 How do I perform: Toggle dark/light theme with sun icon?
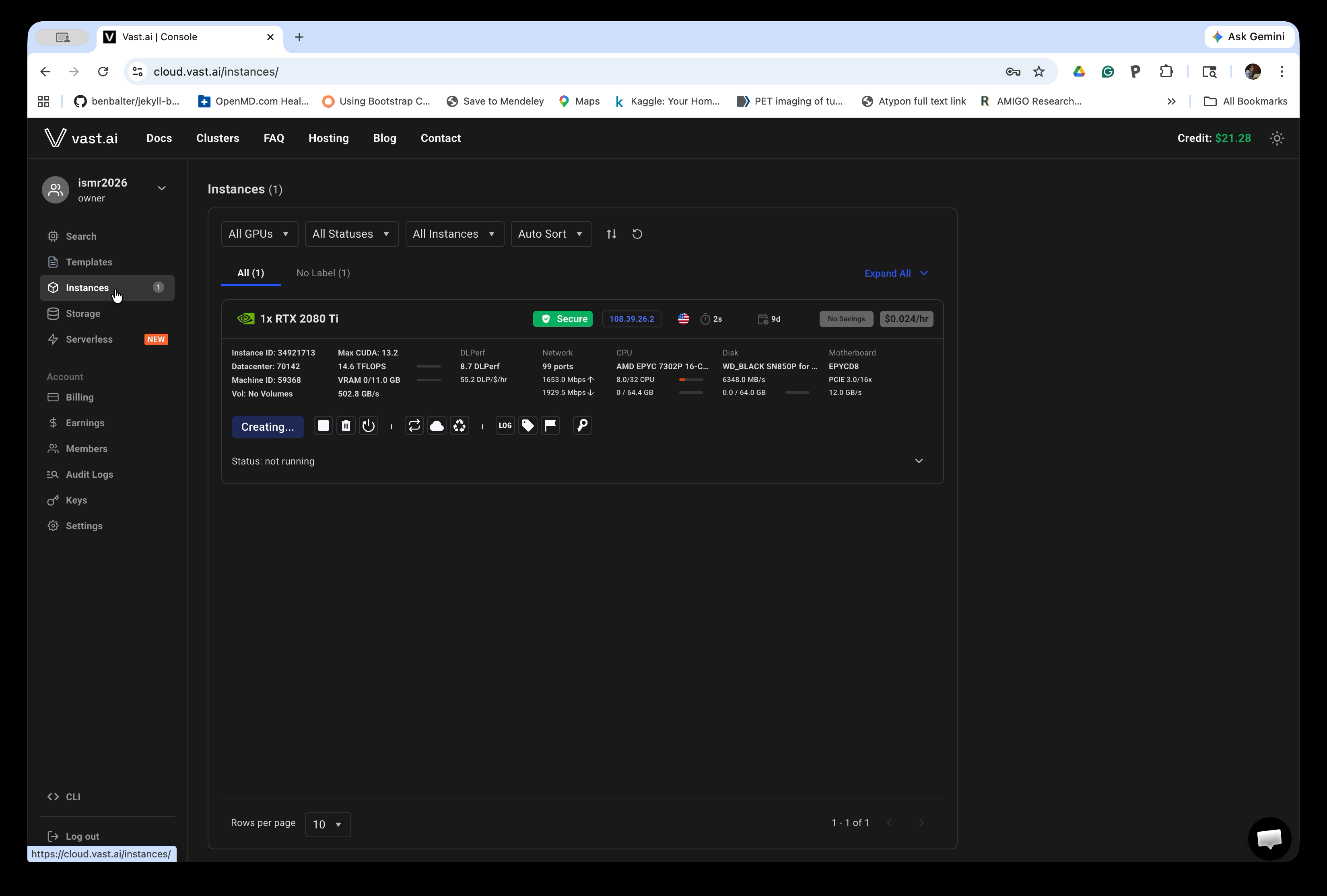pyautogui.click(x=1278, y=138)
